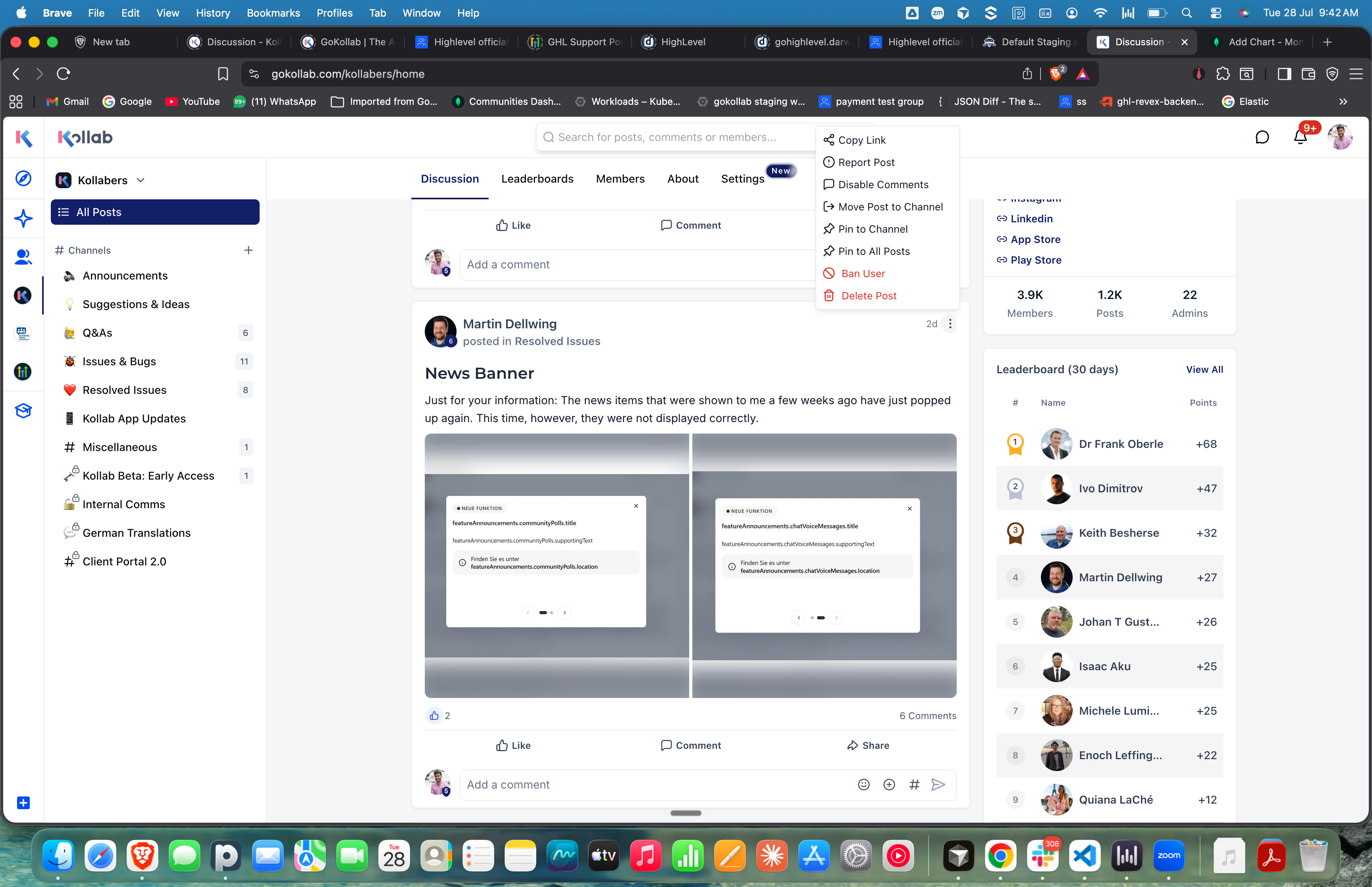Click Comment on the News Banner post
Viewport: 1372px width, 887px height.
[690, 745]
